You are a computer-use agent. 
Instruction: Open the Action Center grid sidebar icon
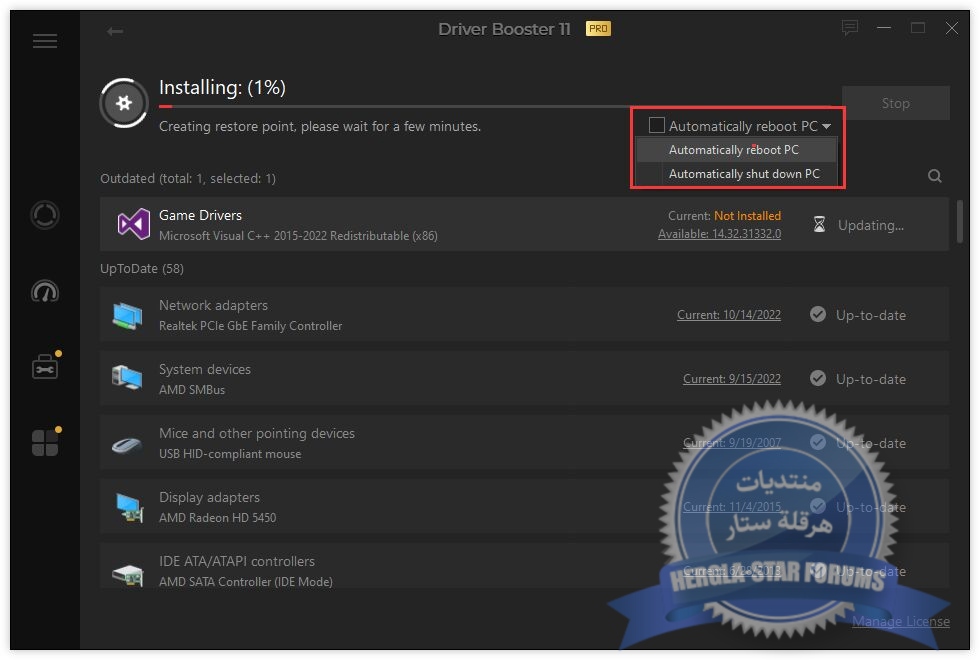point(45,442)
